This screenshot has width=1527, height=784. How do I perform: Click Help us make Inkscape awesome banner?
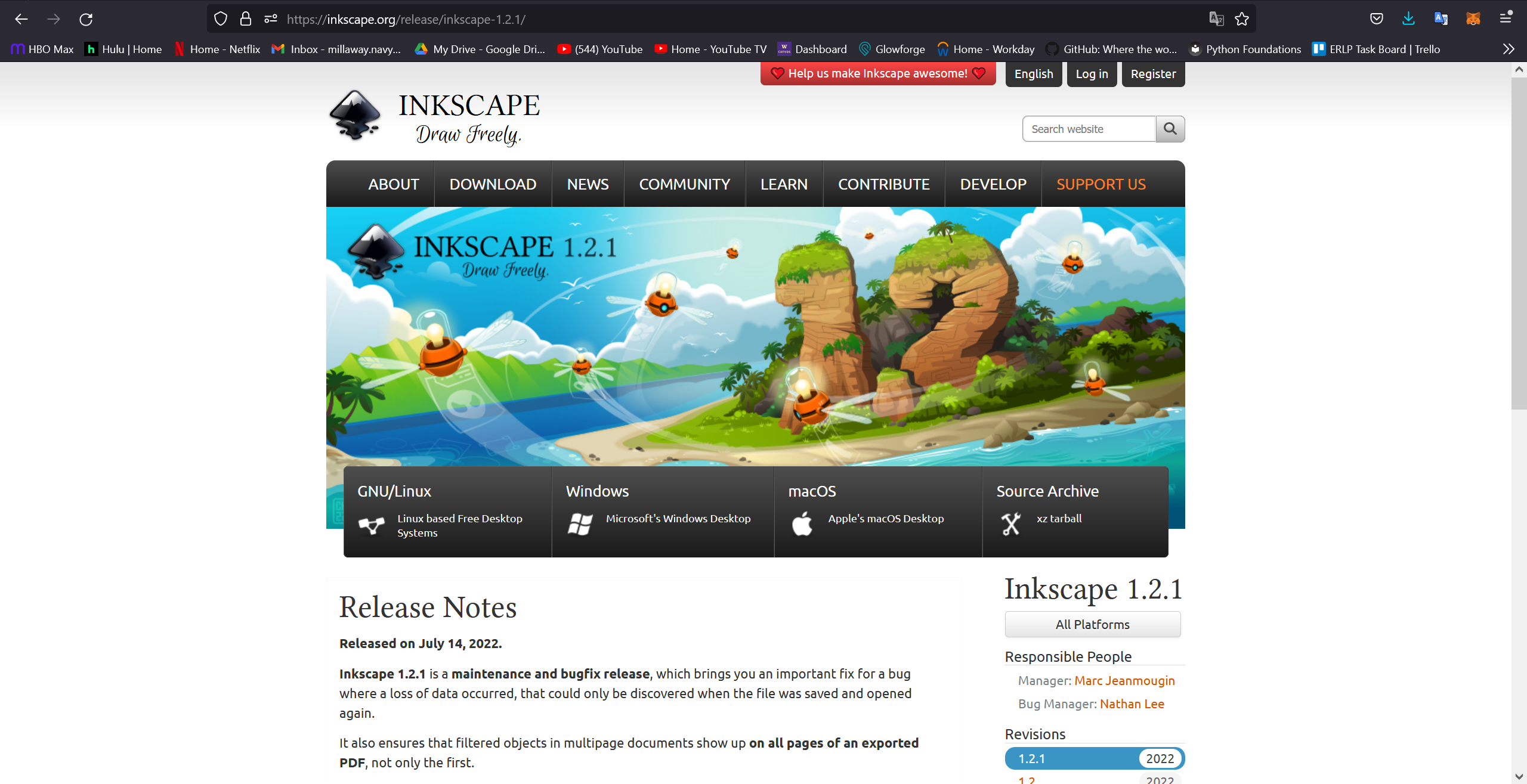(878, 73)
